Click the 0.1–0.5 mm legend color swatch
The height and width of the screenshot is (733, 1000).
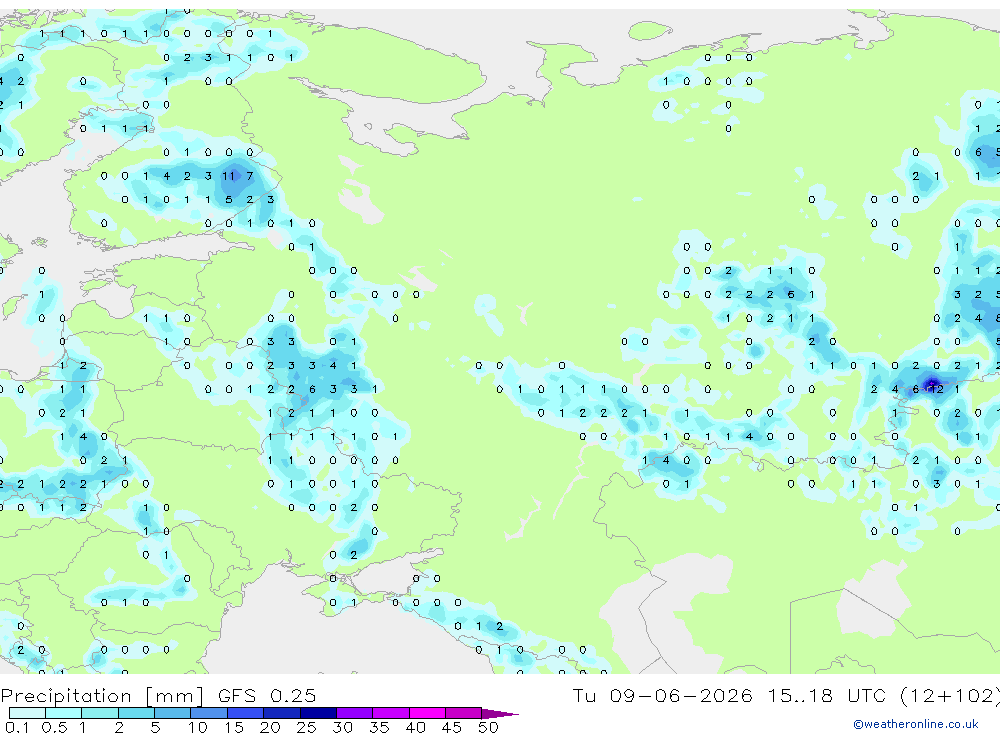27,713
